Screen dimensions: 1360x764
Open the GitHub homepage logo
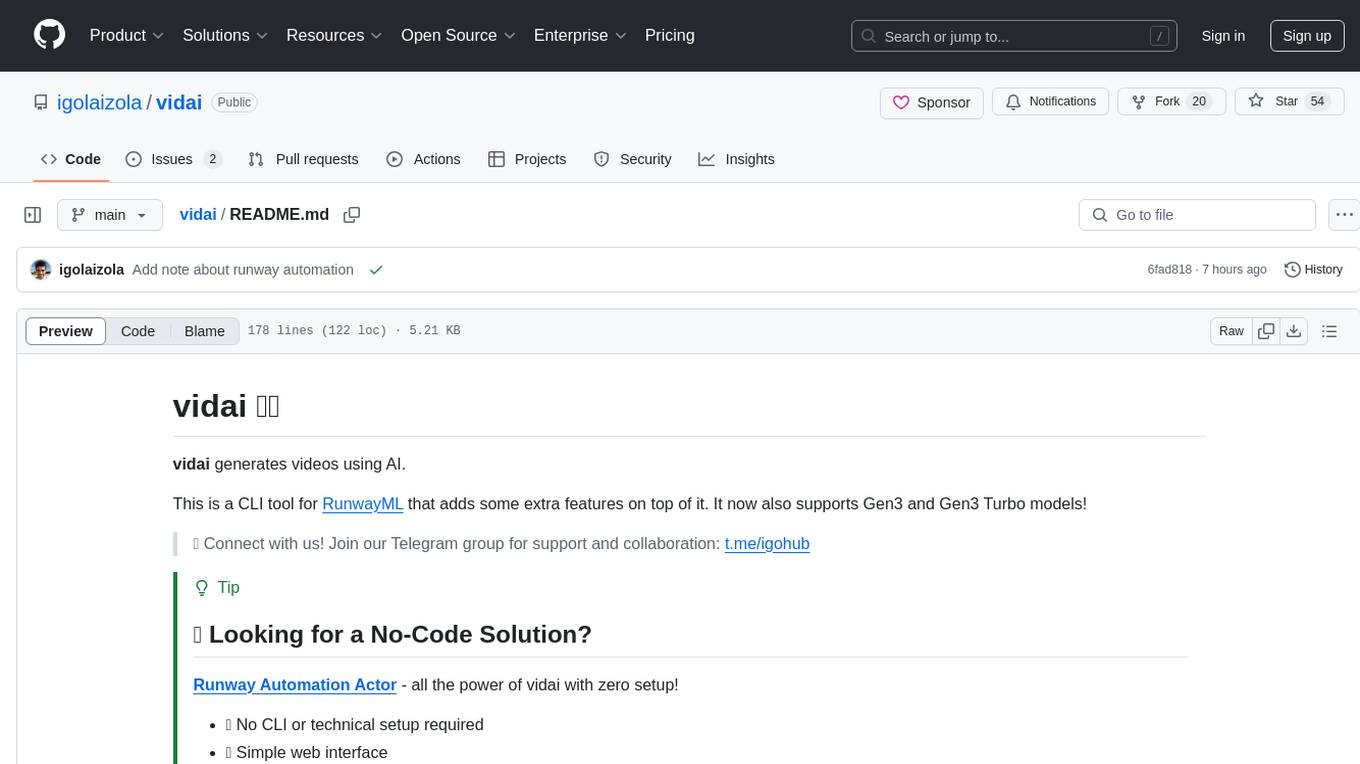point(49,35)
